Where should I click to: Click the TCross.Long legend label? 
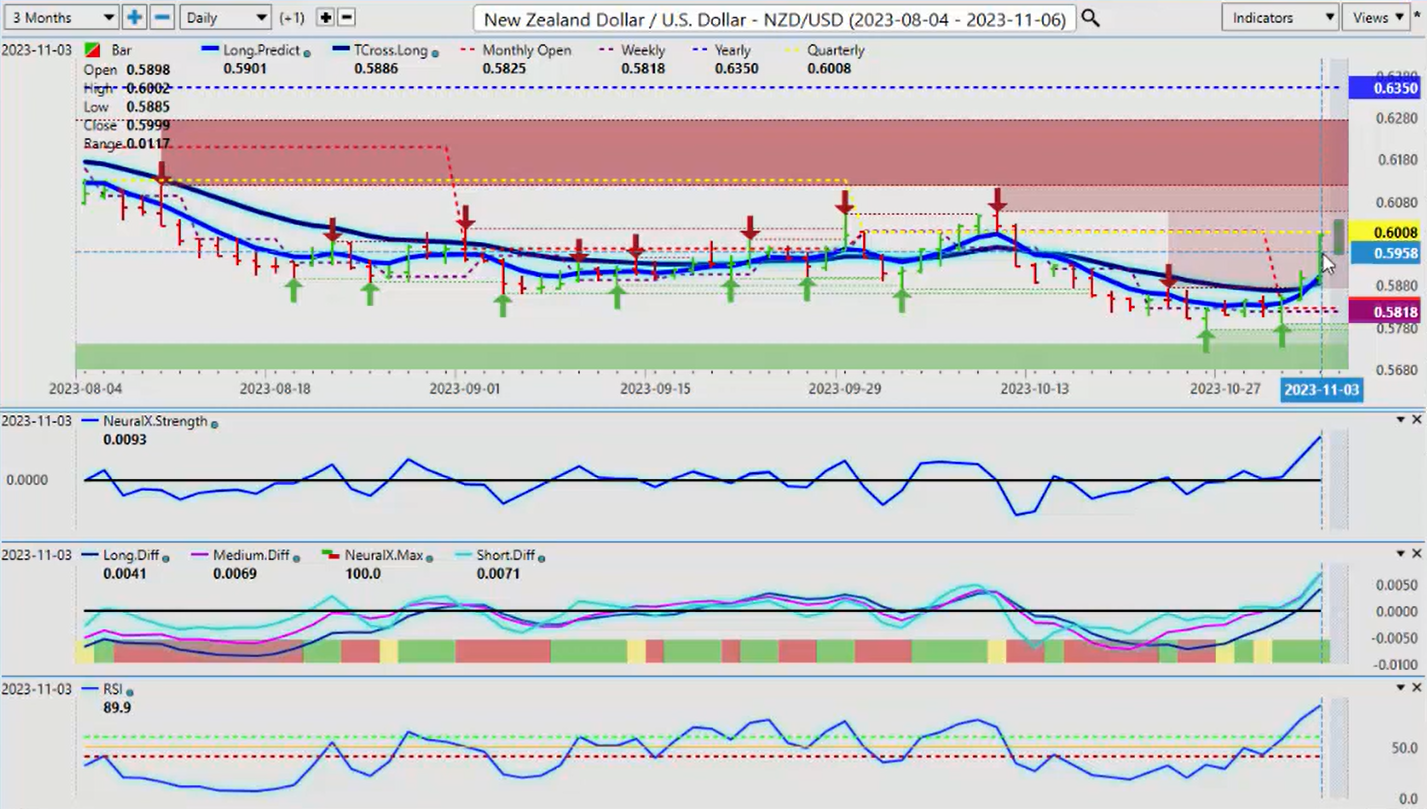coord(393,50)
